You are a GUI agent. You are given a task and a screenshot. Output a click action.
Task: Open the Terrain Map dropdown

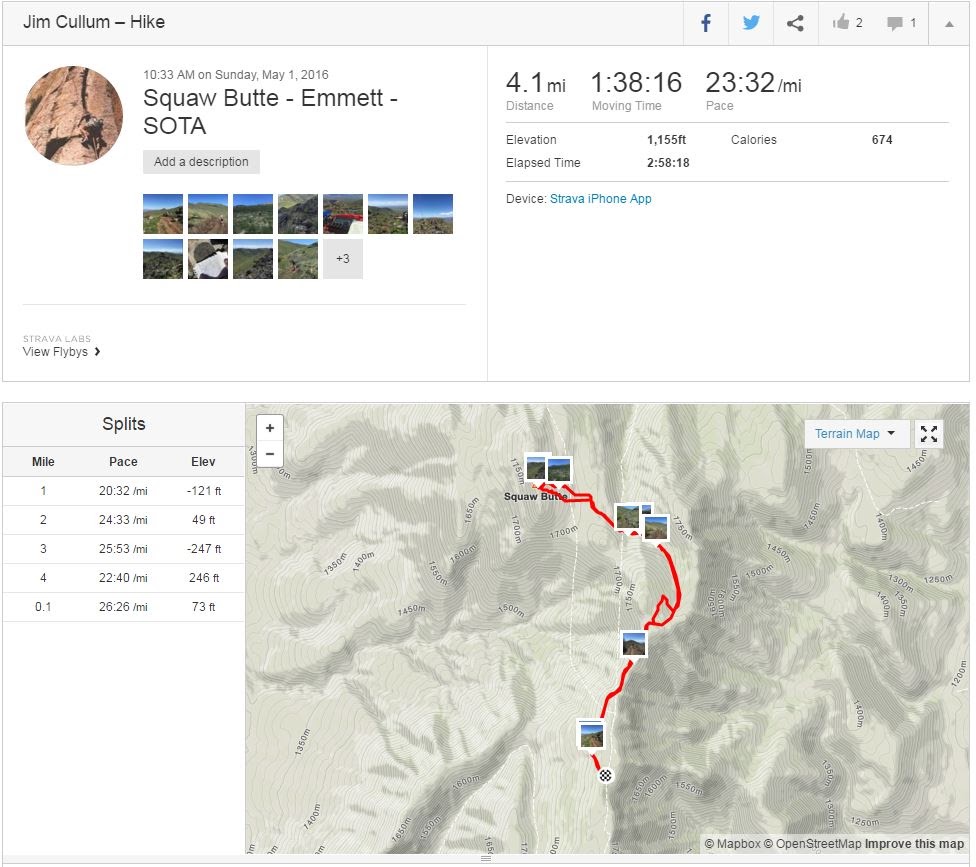tap(856, 433)
